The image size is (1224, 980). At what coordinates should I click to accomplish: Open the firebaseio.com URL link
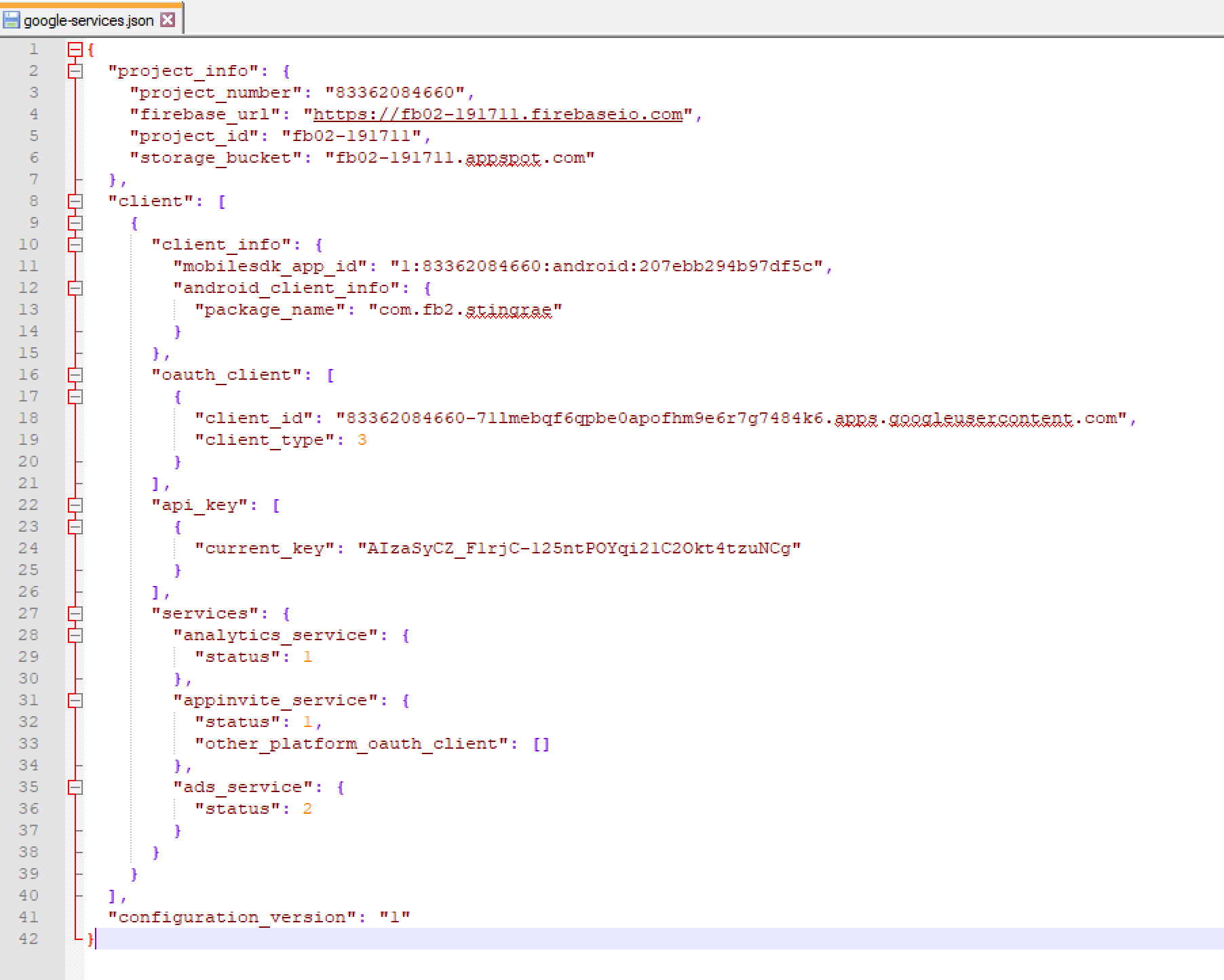(x=498, y=115)
